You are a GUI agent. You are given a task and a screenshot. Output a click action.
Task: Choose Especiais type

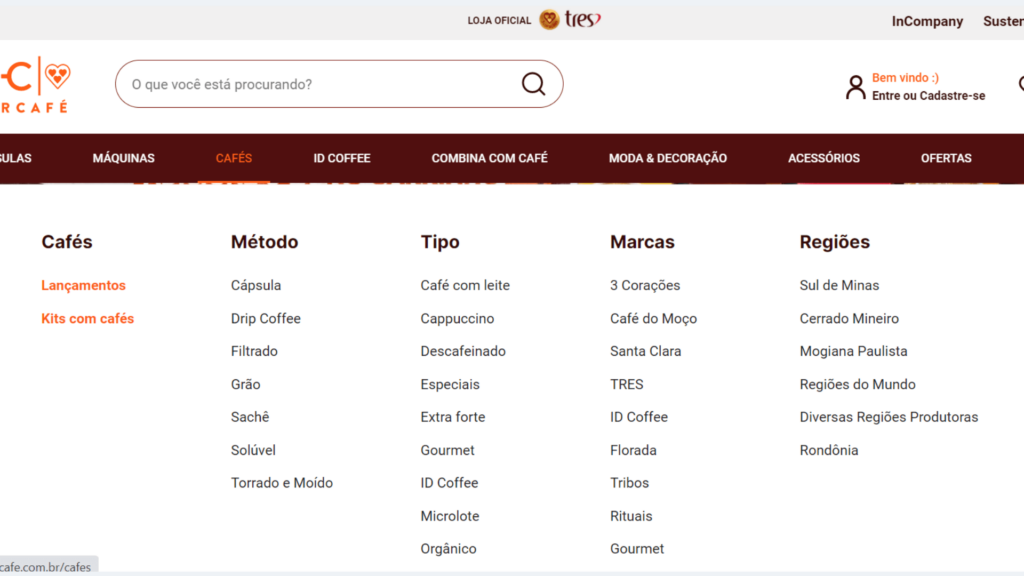(450, 385)
